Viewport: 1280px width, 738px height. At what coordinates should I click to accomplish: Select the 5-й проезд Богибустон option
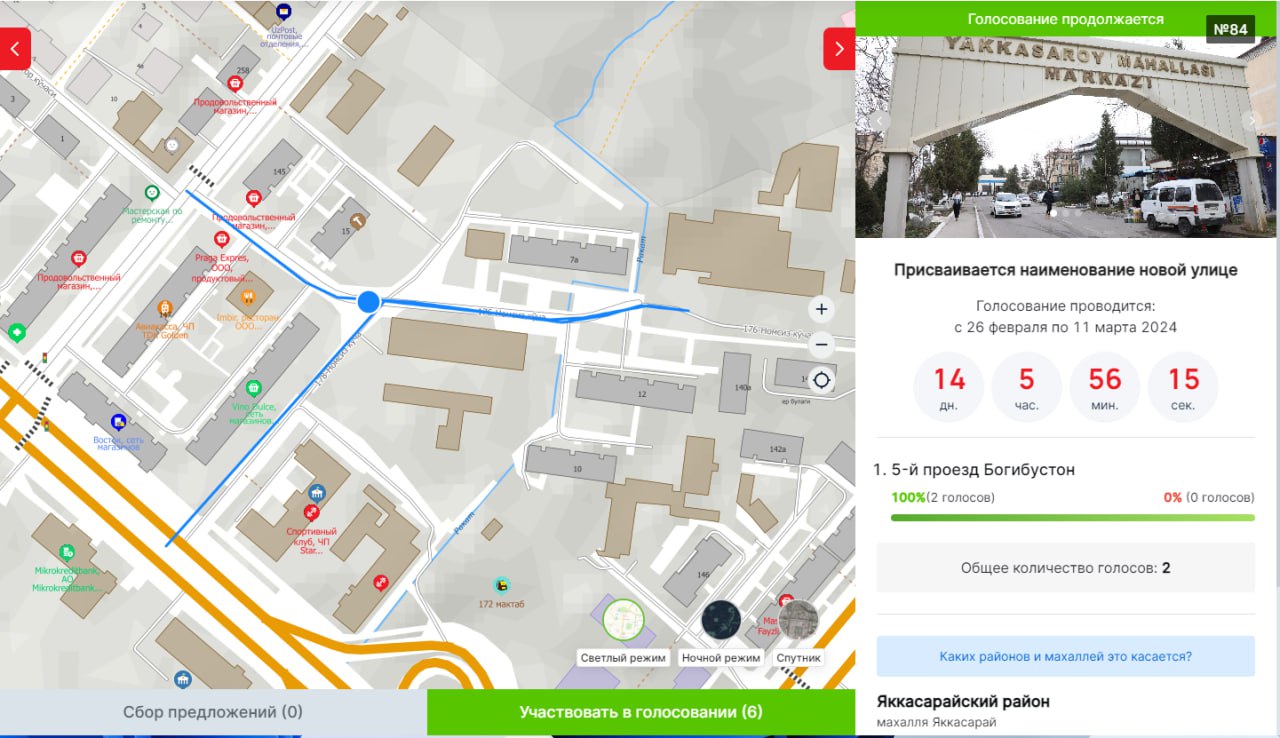[982, 469]
